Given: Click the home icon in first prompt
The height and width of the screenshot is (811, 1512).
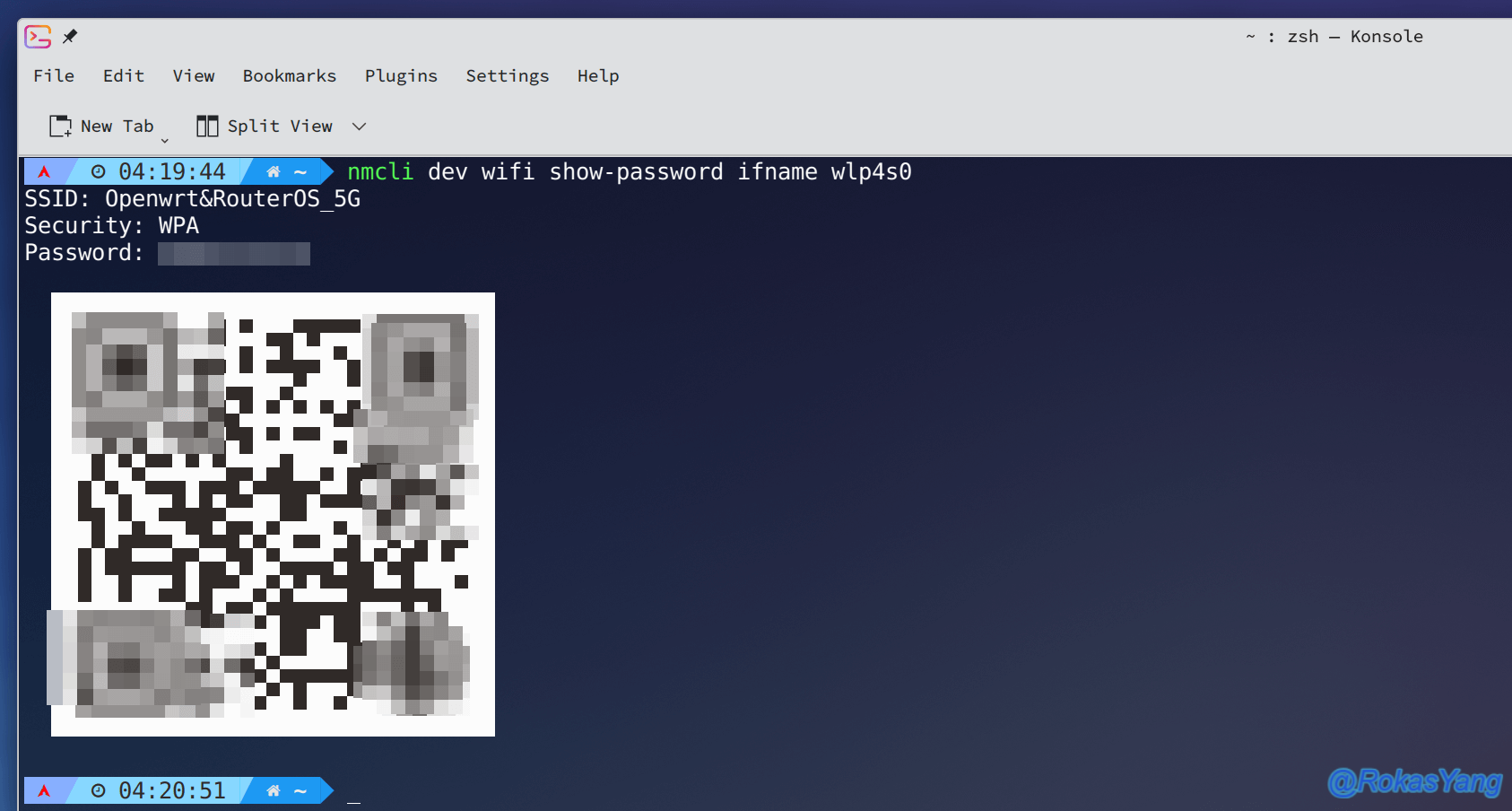Looking at the screenshot, I should point(274,171).
